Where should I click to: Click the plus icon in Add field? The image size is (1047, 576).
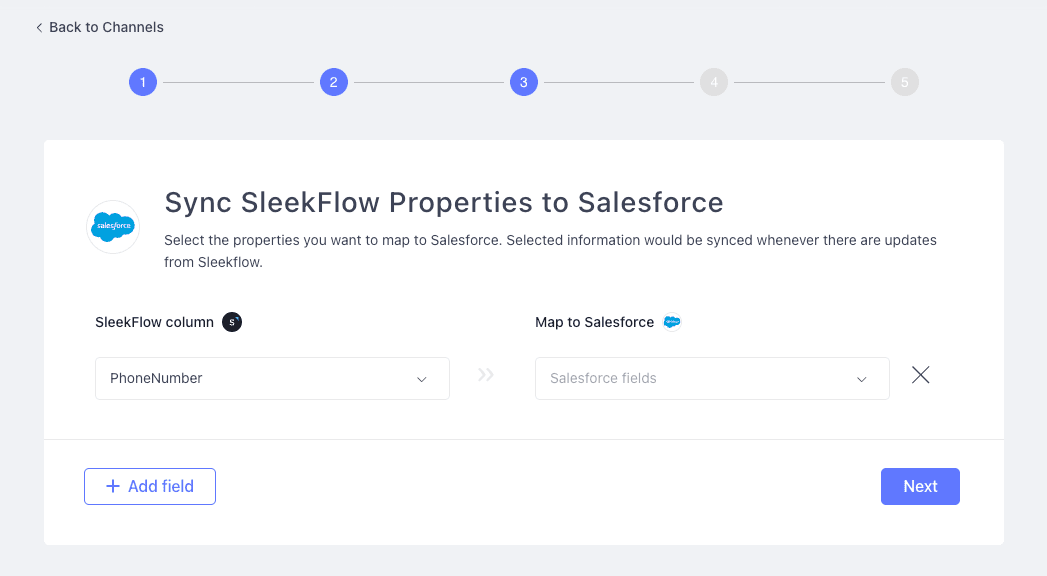click(113, 486)
